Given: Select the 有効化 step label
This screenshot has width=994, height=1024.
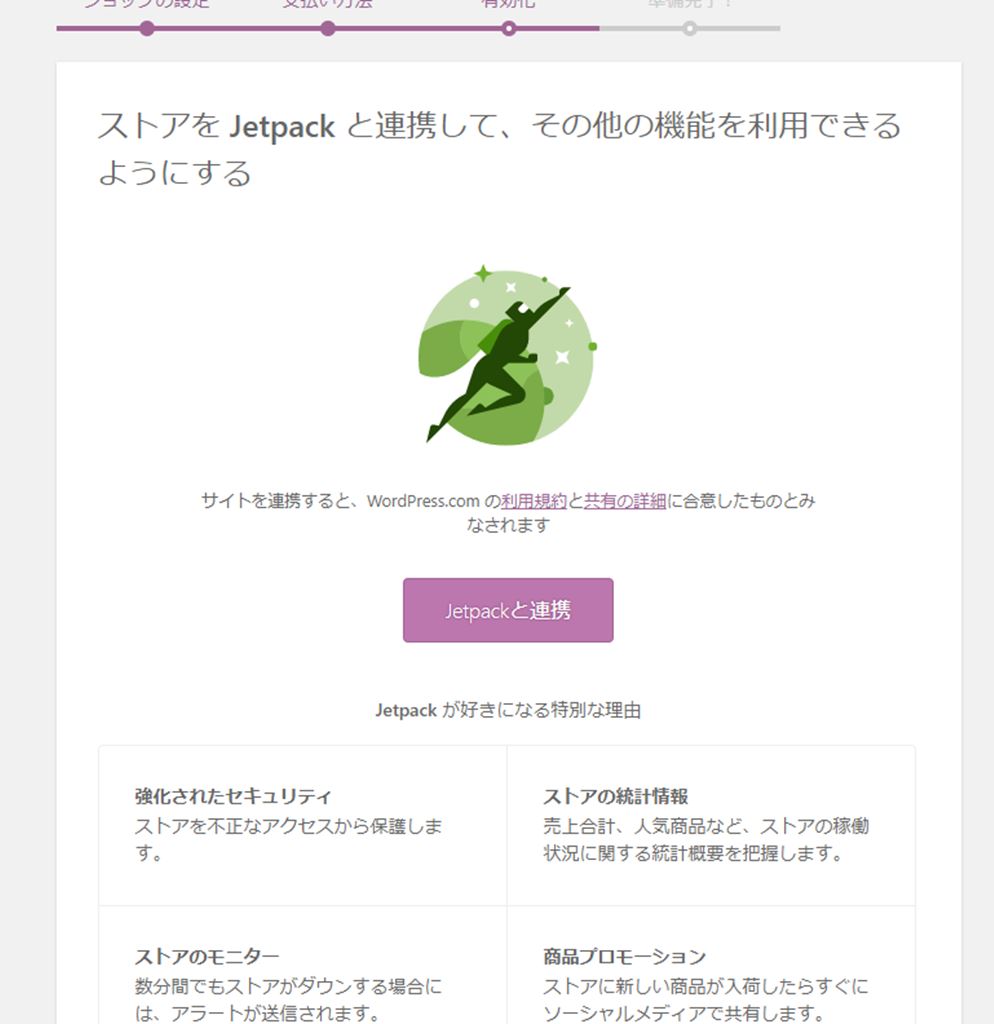Looking at the screenshot, I should (508, 4).
